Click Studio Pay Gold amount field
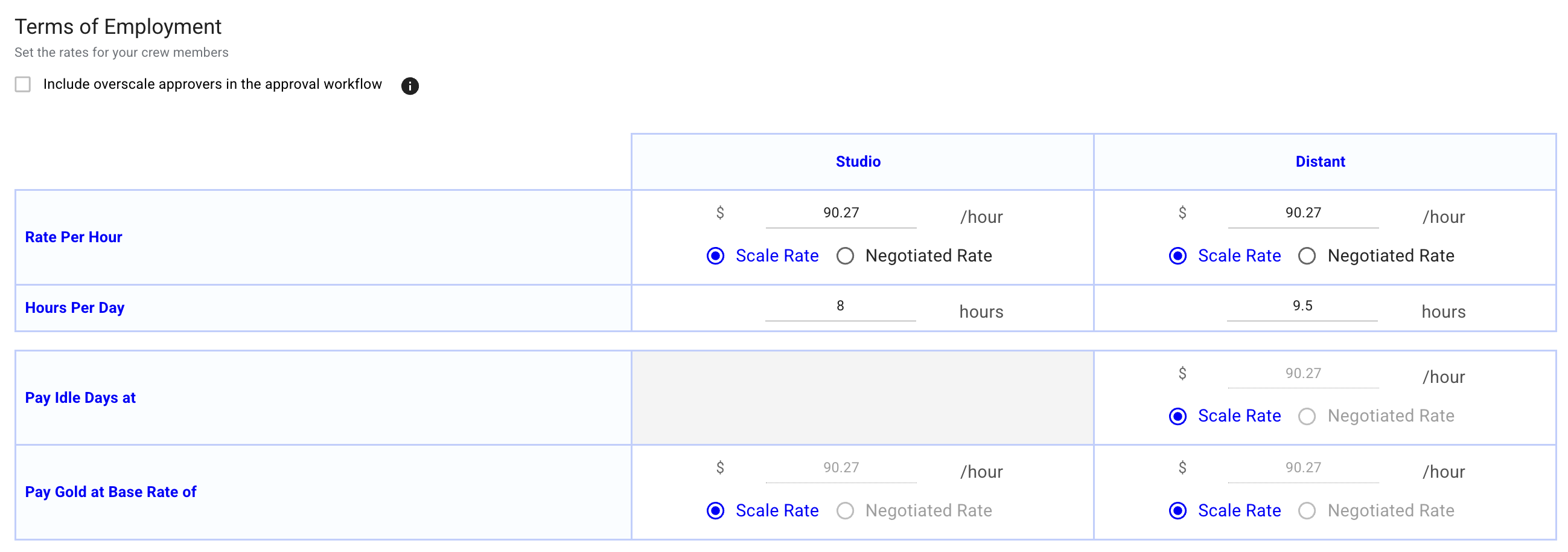 click(841, 468)
